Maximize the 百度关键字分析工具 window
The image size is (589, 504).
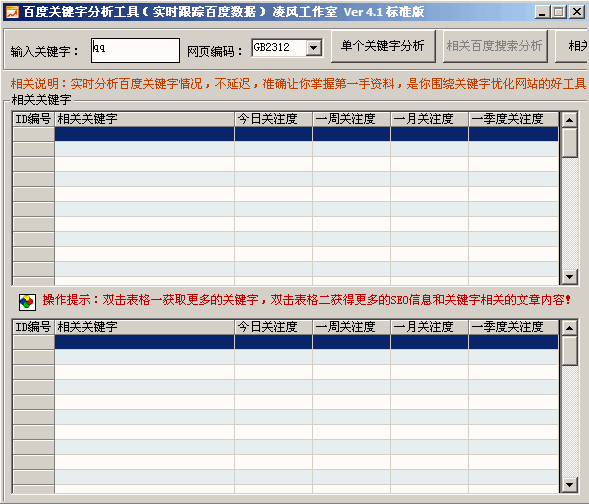[558, 12]
